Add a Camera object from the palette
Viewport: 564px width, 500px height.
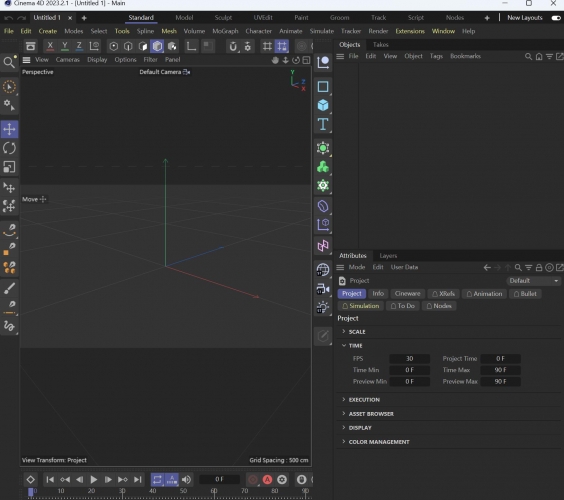[323, 288]
